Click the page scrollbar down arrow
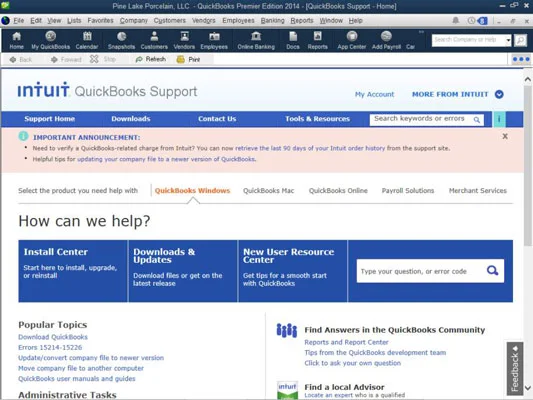Viewport: 533px width, 400px height. (528, 387)
